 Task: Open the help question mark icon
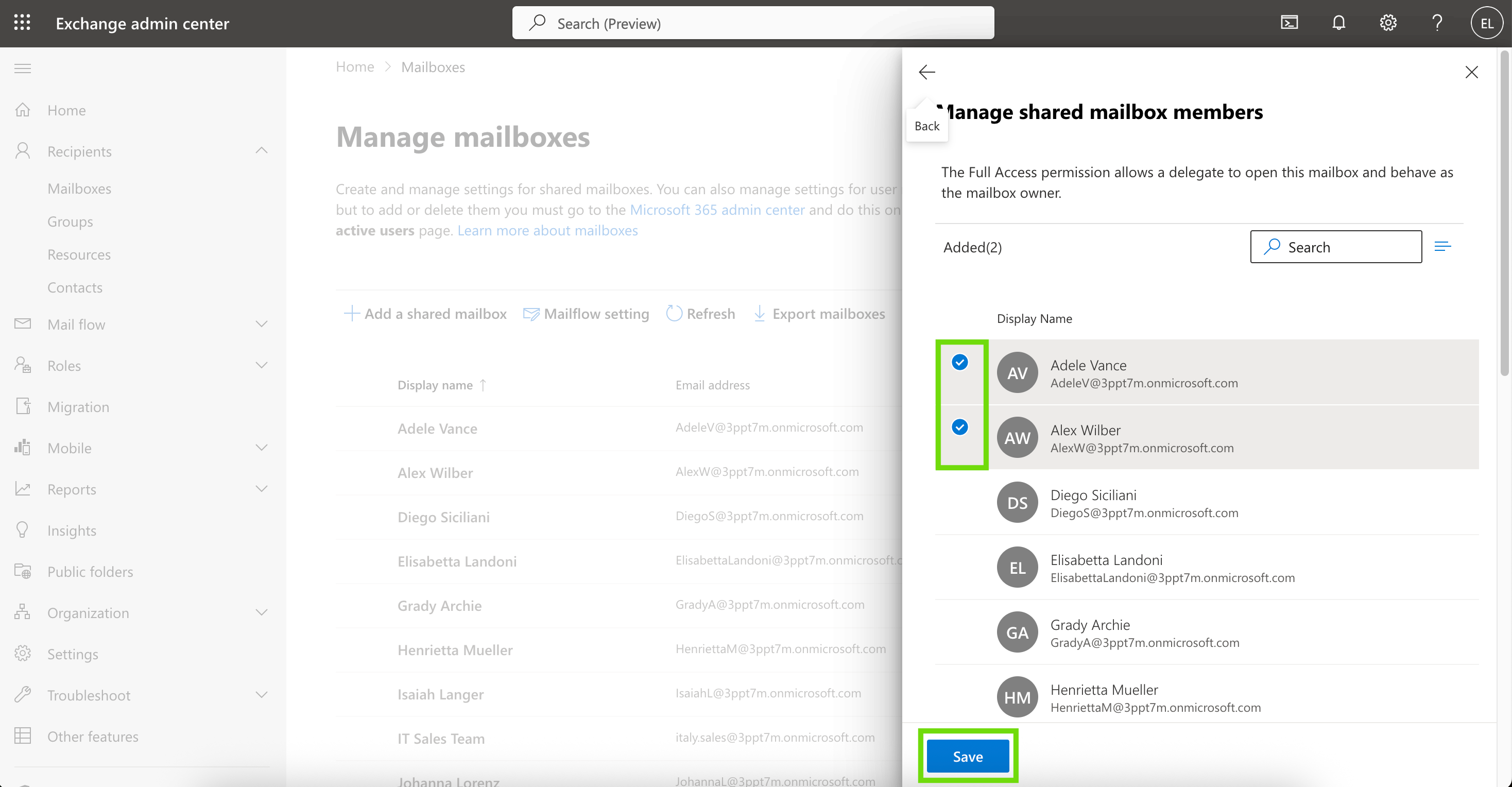pyautogui.click(x=1437, y=23)
